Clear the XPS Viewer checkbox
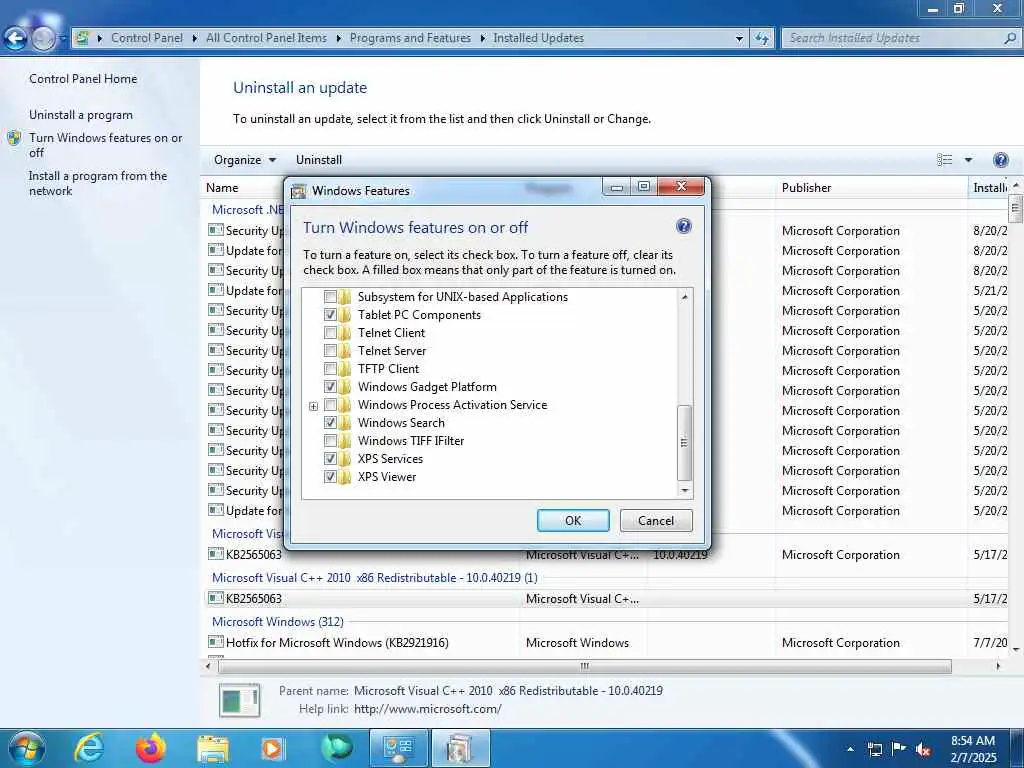1024x768 pixels. tap(330, 477)
